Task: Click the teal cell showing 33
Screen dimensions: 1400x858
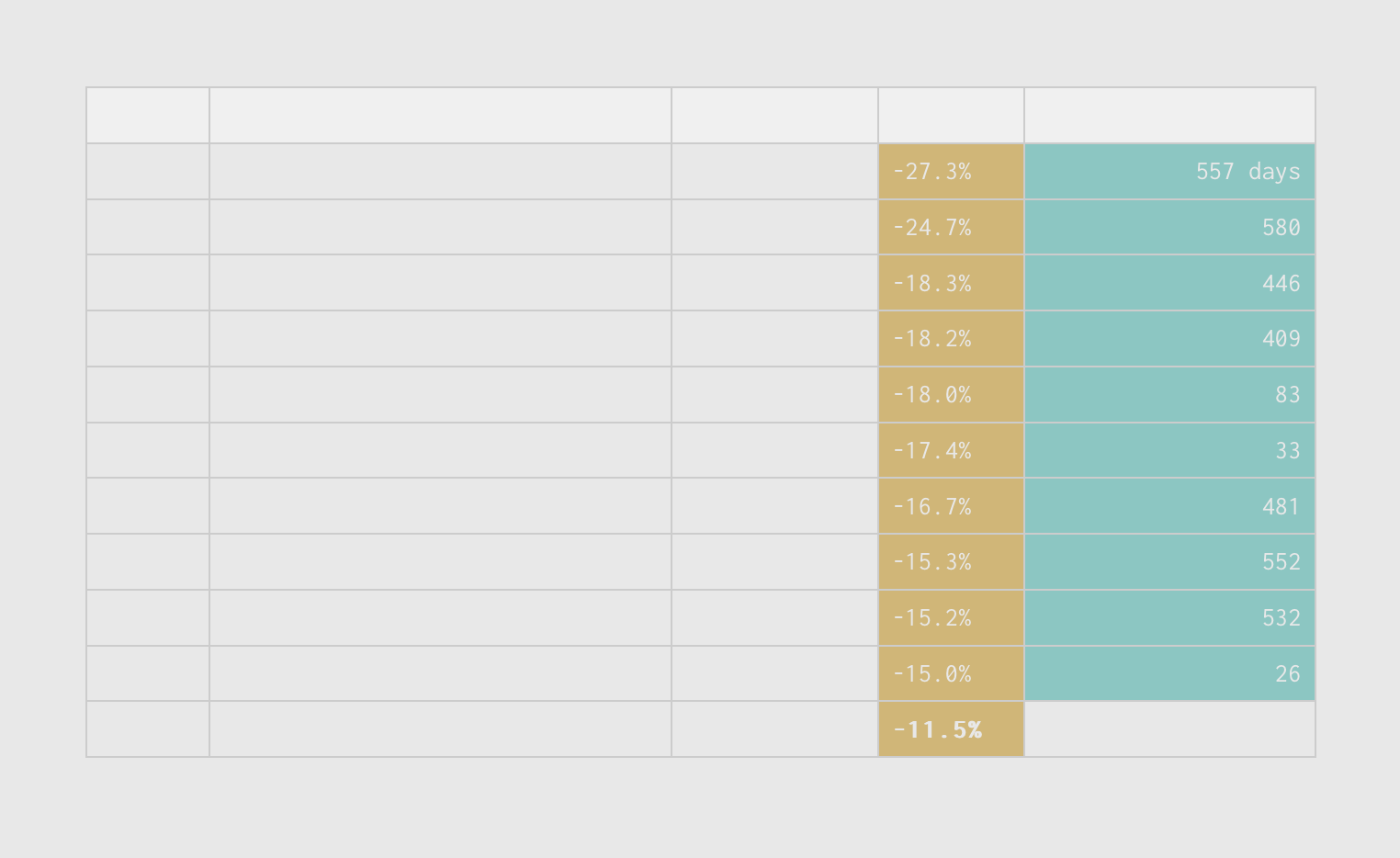Action: (1169, 450)
